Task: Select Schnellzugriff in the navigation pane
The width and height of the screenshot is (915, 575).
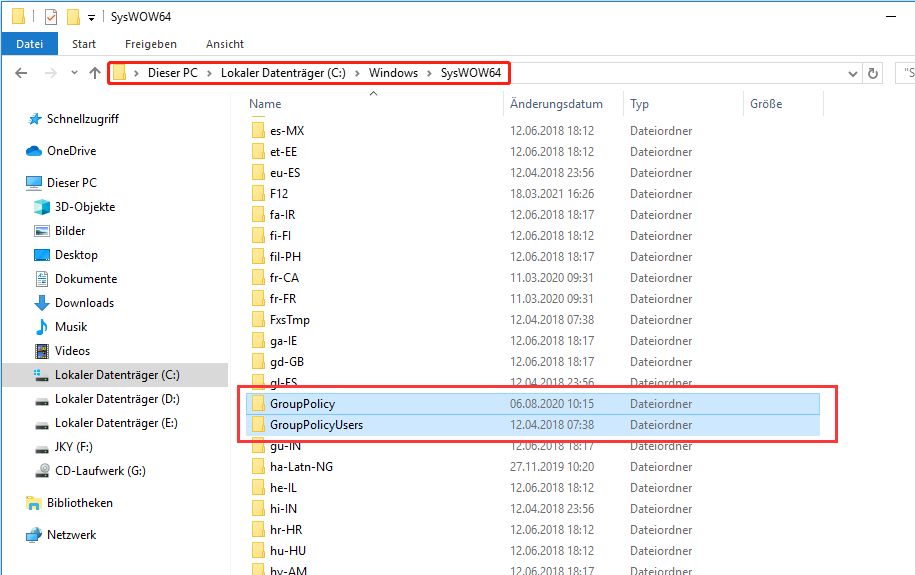Action: [x=83, y=119]
